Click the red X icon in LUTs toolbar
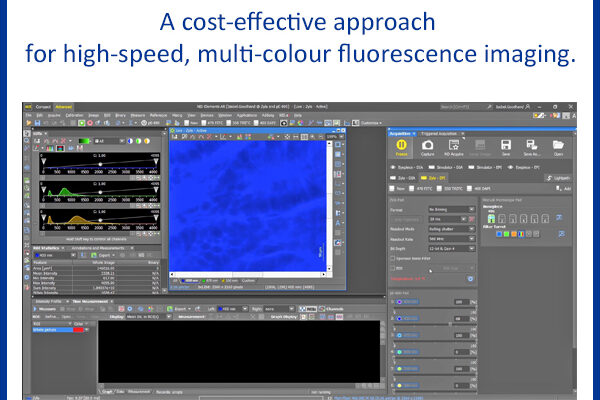Viewport: 600px width, 400px height. [64, 141]
